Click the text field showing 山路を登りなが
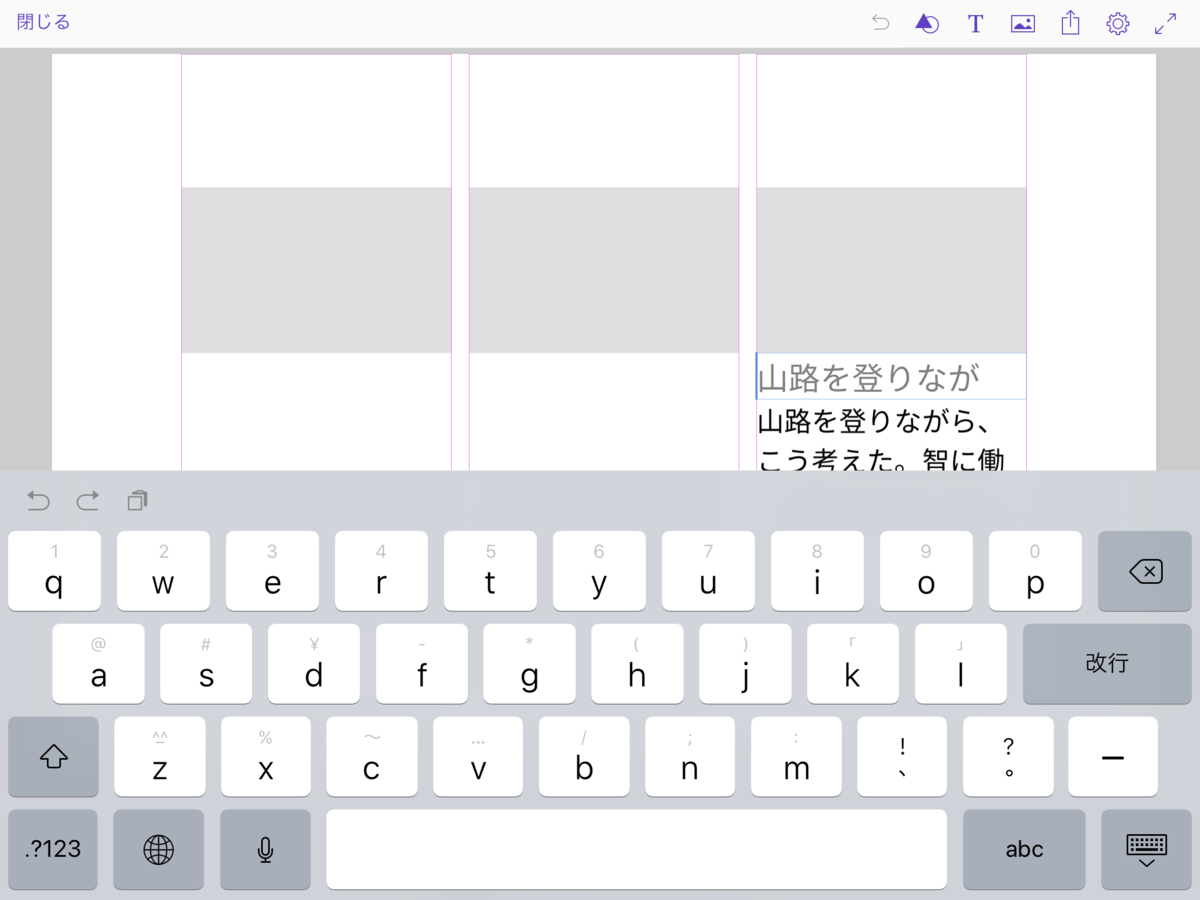The width and height of the screenshot is (1200, 900). coord(890,377)
